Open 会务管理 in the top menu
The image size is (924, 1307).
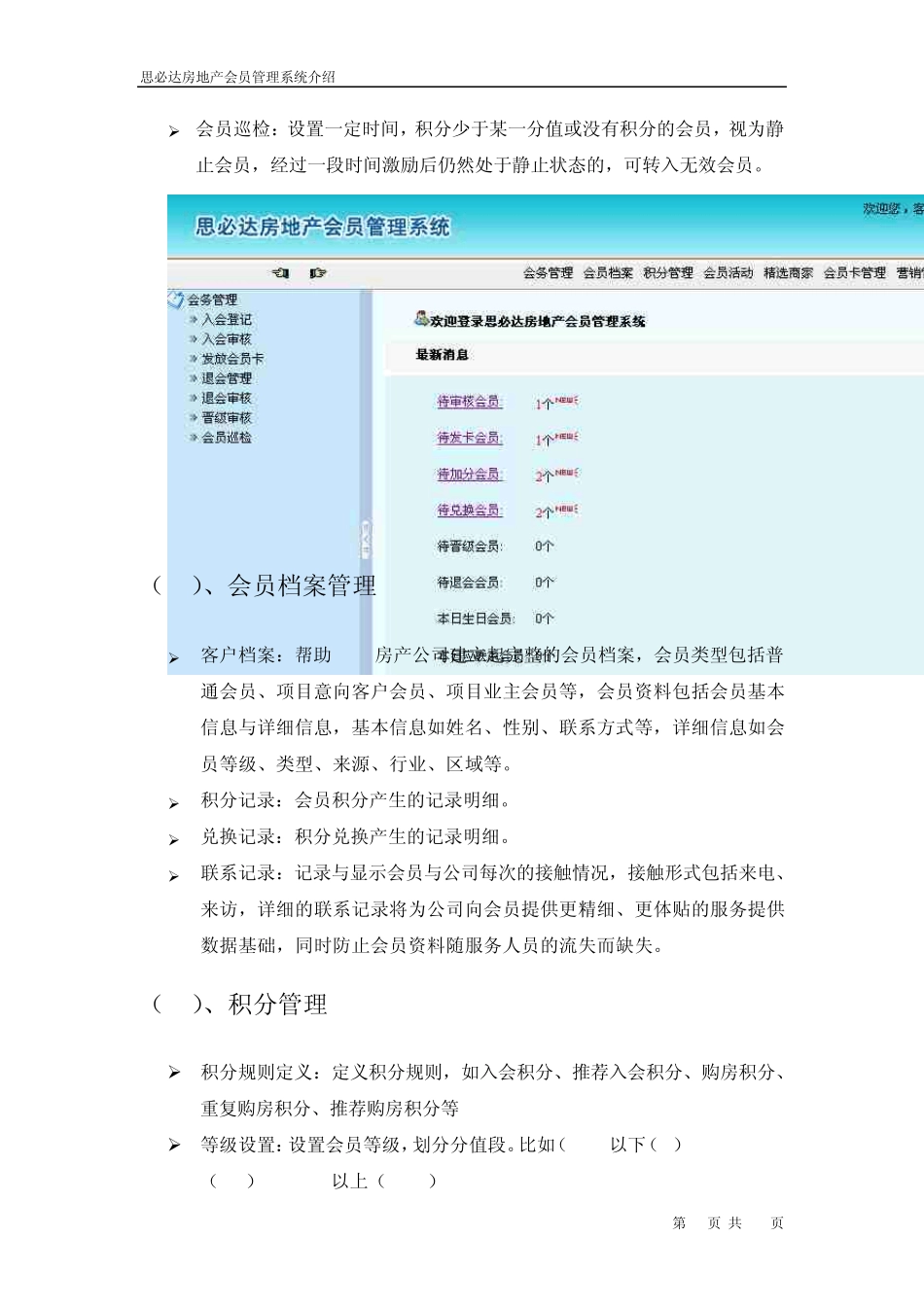point(548,273)
